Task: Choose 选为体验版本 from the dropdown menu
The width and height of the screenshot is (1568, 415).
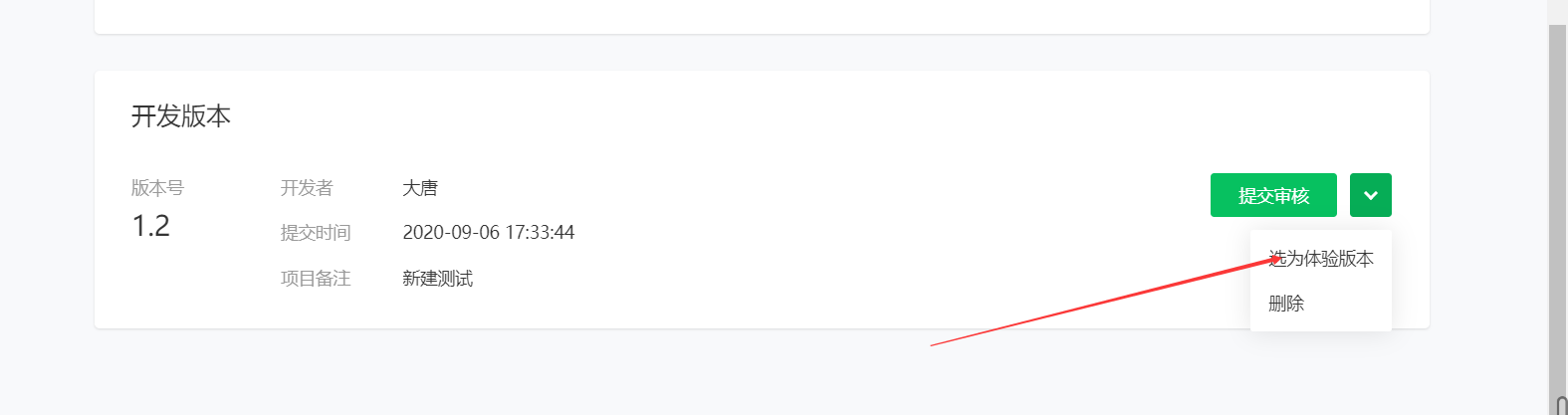Action: pyautogui.click(x=1321, y=259)
